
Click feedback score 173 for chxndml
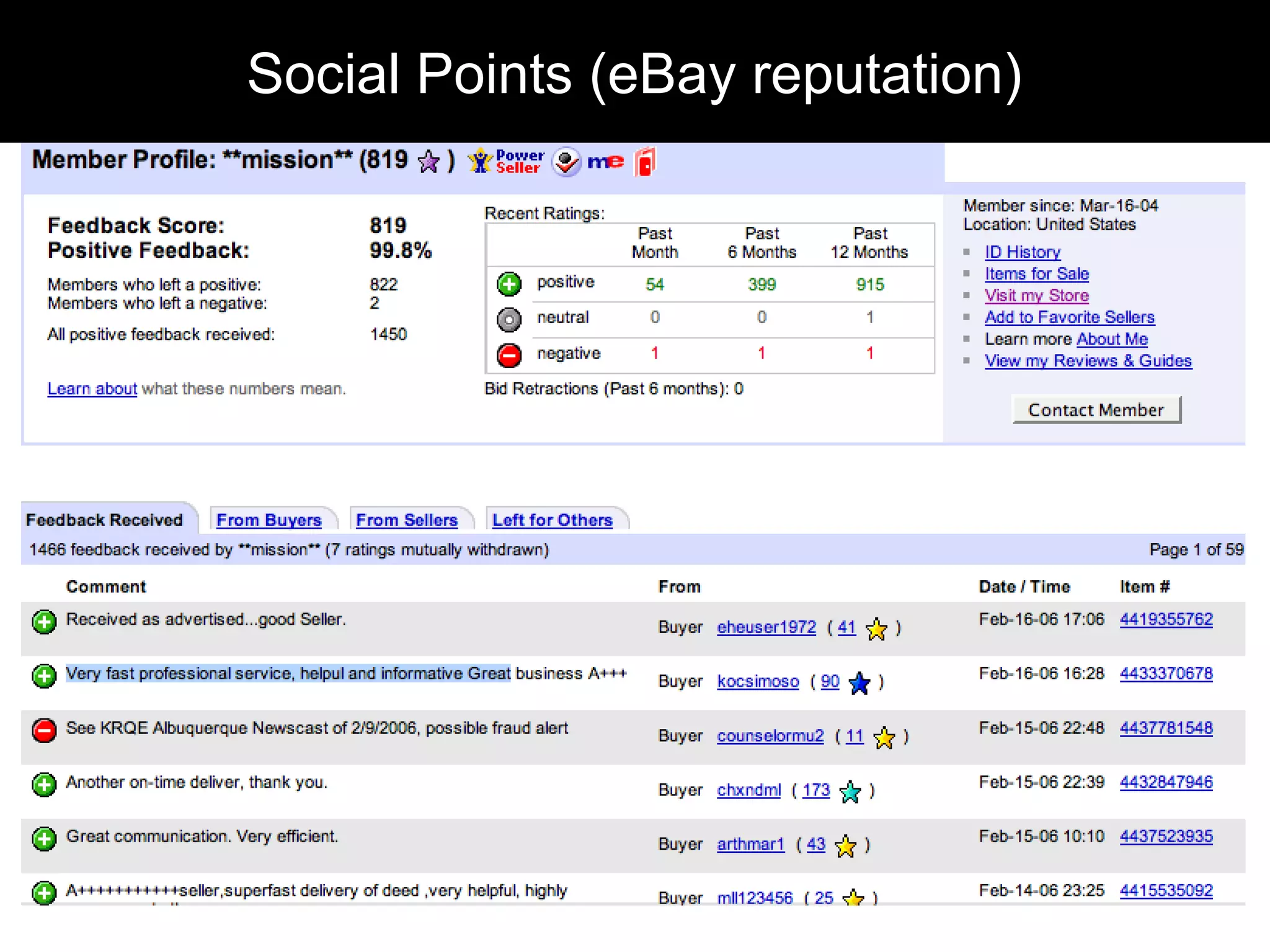pyautogui.click(x=816, y=790)
